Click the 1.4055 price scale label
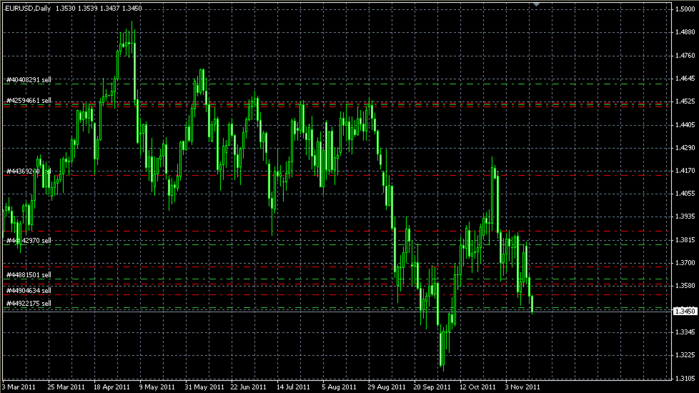Screen dimensions: 699x393 coord(685,193)
